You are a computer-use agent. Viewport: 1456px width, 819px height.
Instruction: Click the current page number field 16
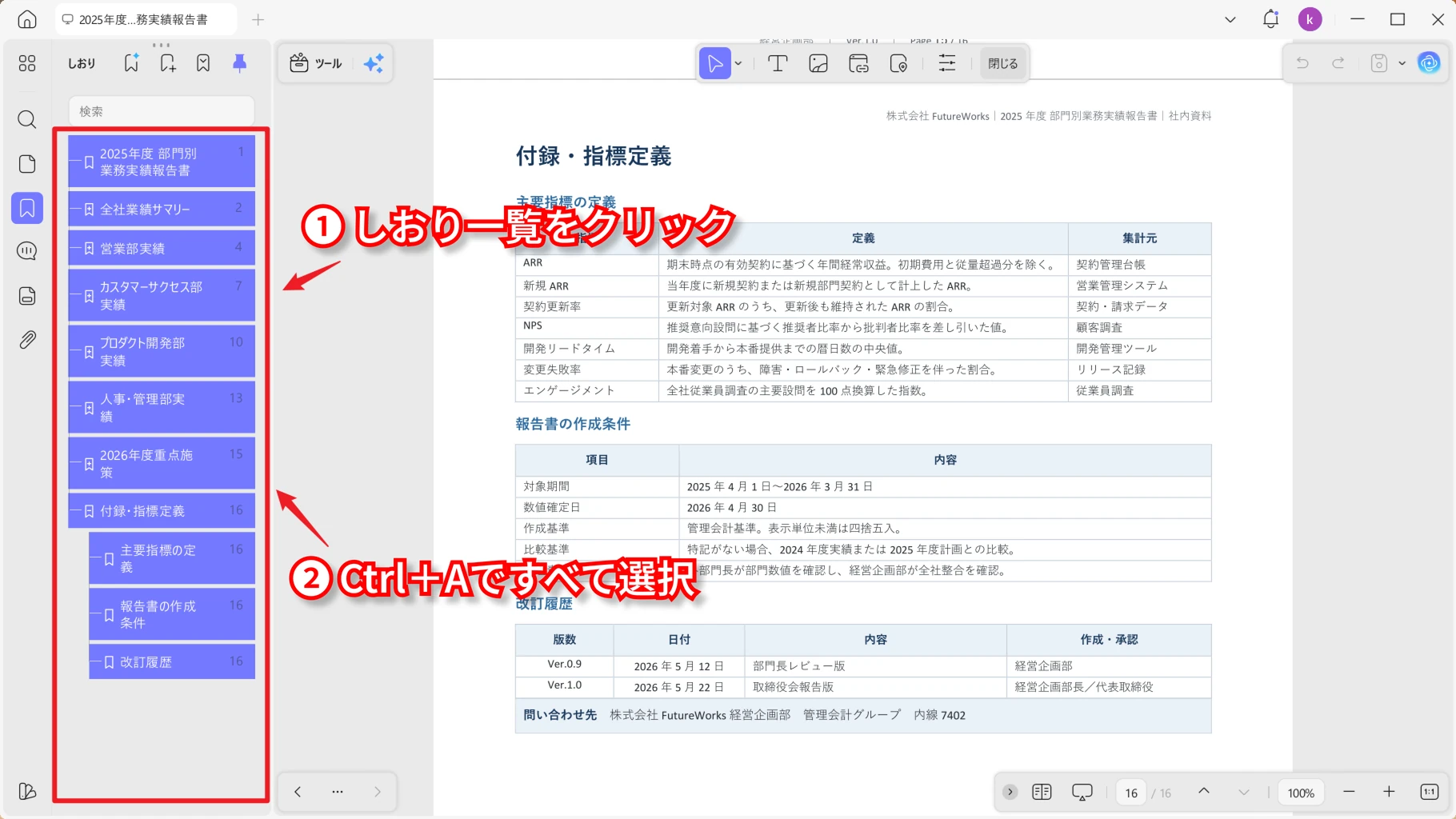[x=1131, y=793]
